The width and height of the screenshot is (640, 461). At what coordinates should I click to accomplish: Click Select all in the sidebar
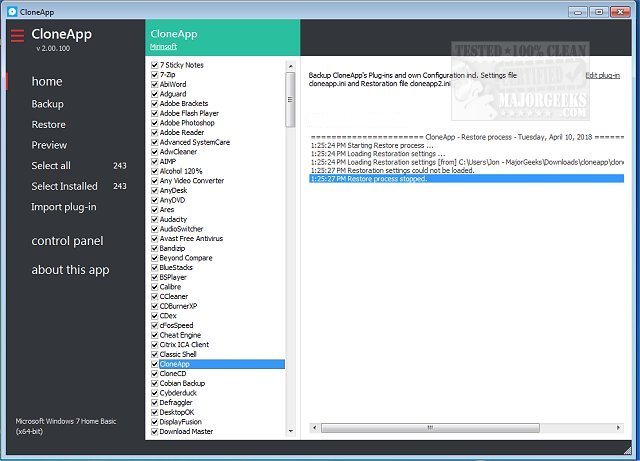click(x=51, y=166)
